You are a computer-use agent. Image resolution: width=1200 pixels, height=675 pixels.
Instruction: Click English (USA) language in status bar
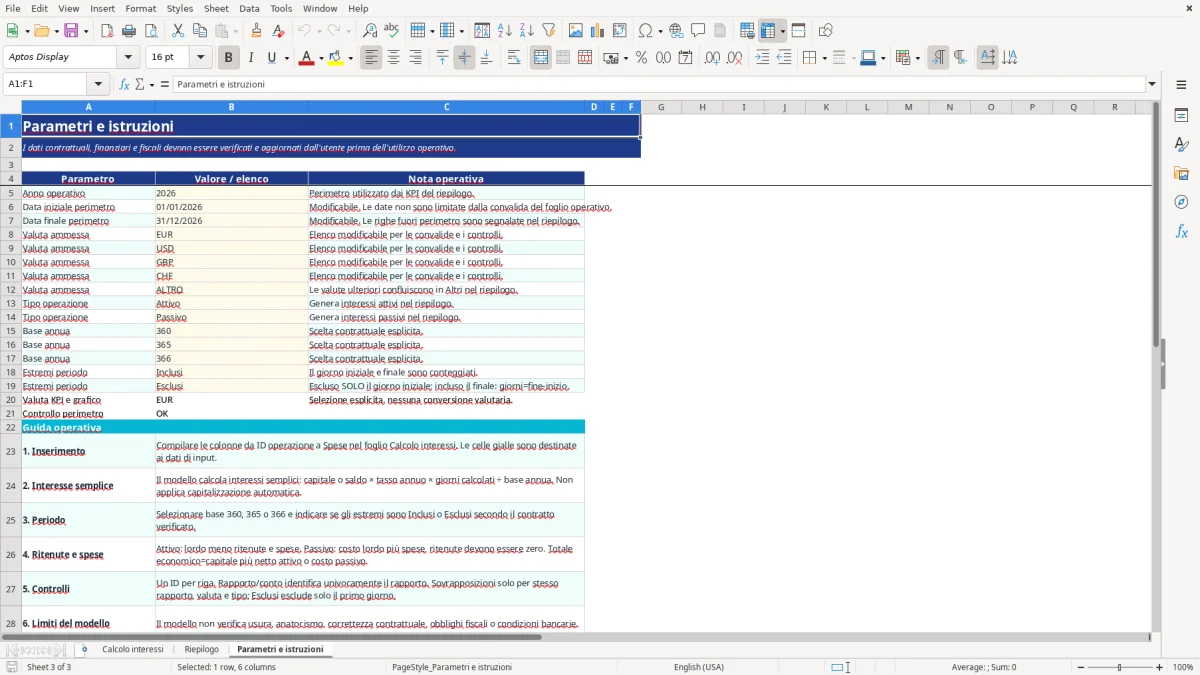click(699, 667)
